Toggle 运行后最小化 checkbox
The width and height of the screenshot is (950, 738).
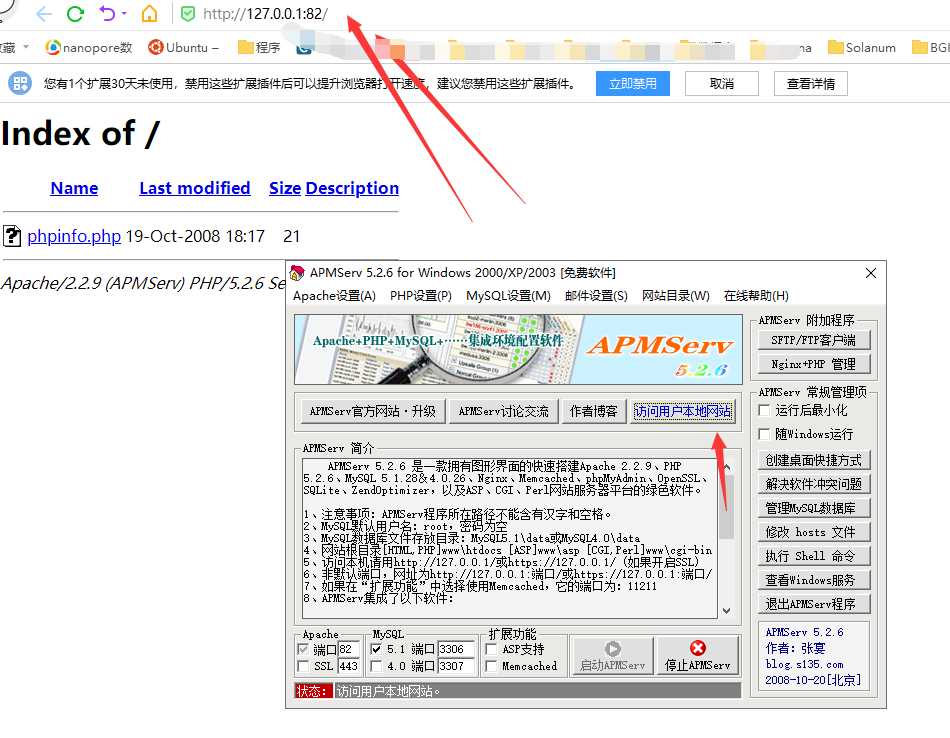click(765, 410)
